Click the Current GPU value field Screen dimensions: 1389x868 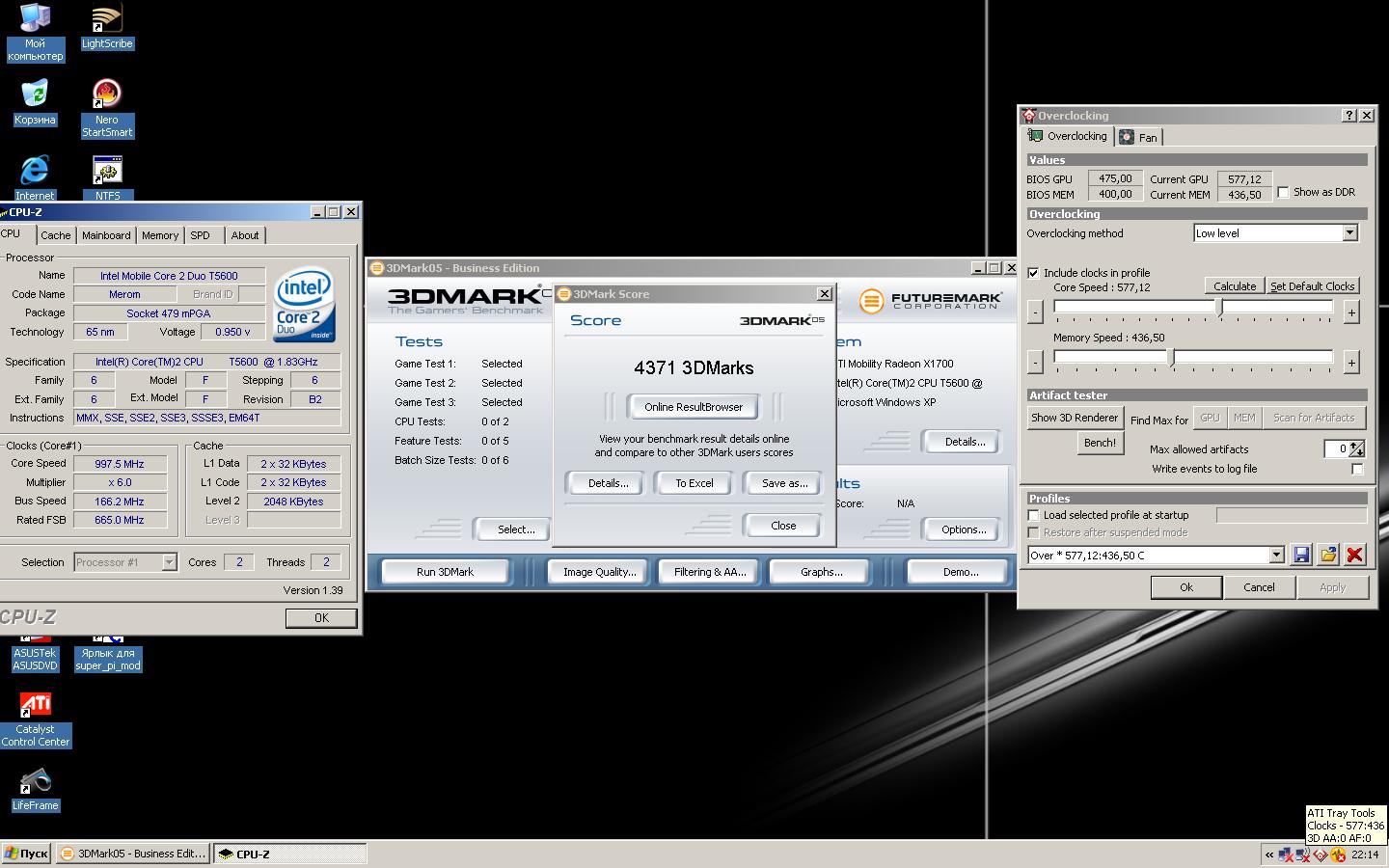1244,178
